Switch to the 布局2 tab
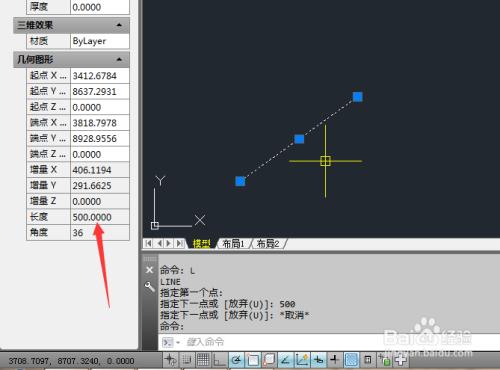 (268, 244)
